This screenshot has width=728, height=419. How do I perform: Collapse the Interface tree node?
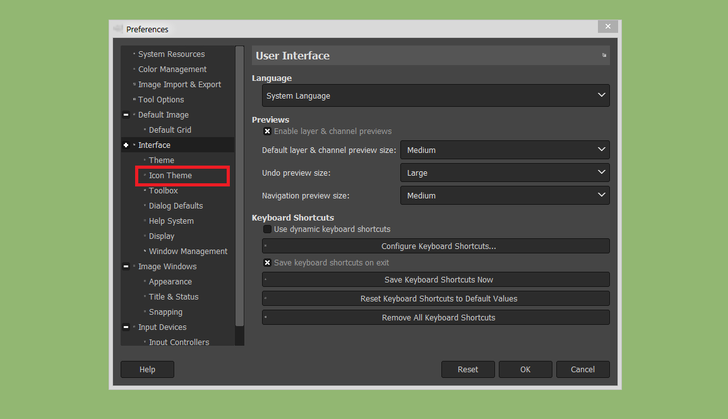[126, 145]
